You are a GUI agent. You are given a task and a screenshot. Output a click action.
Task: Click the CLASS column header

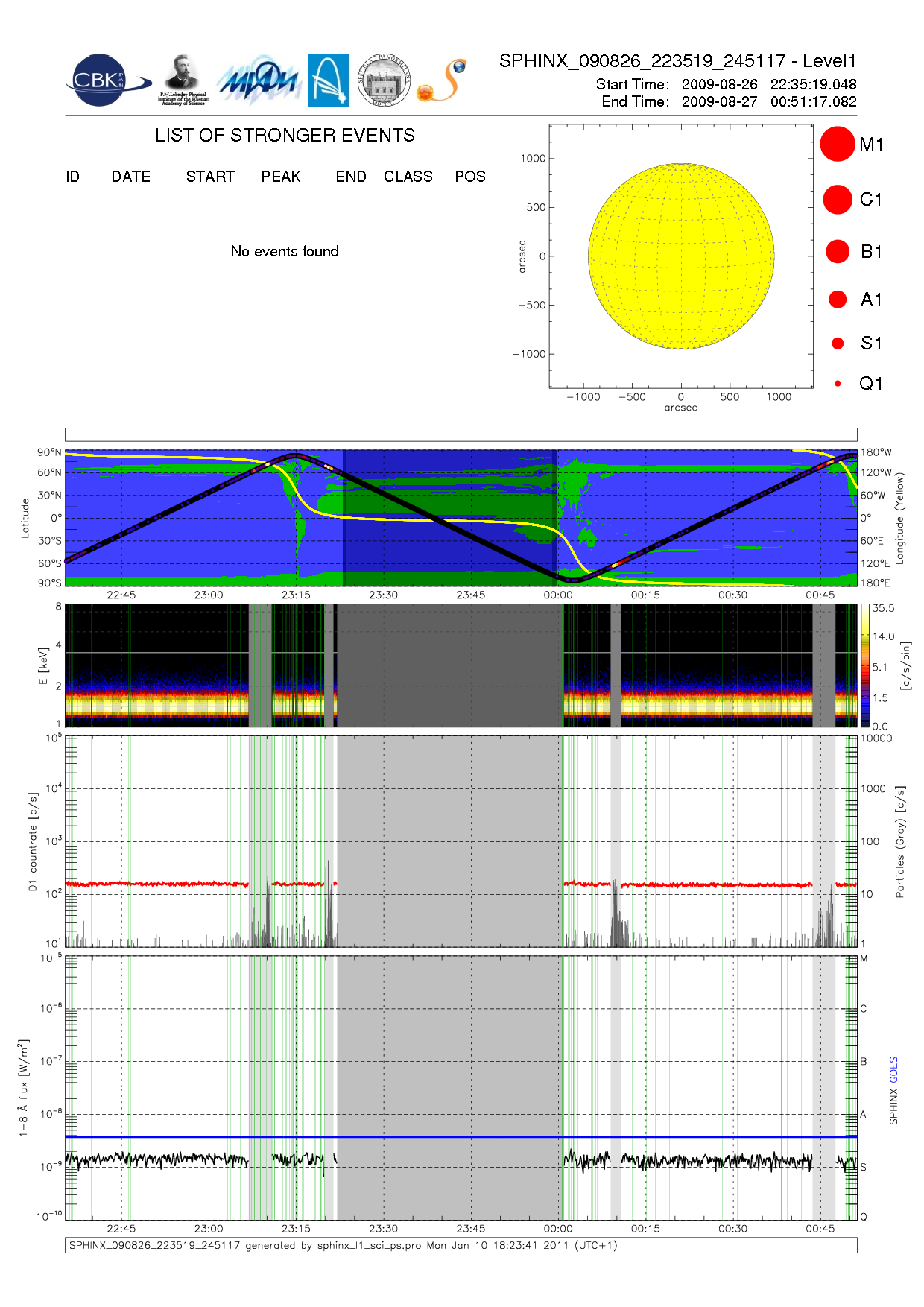point(408,177)
